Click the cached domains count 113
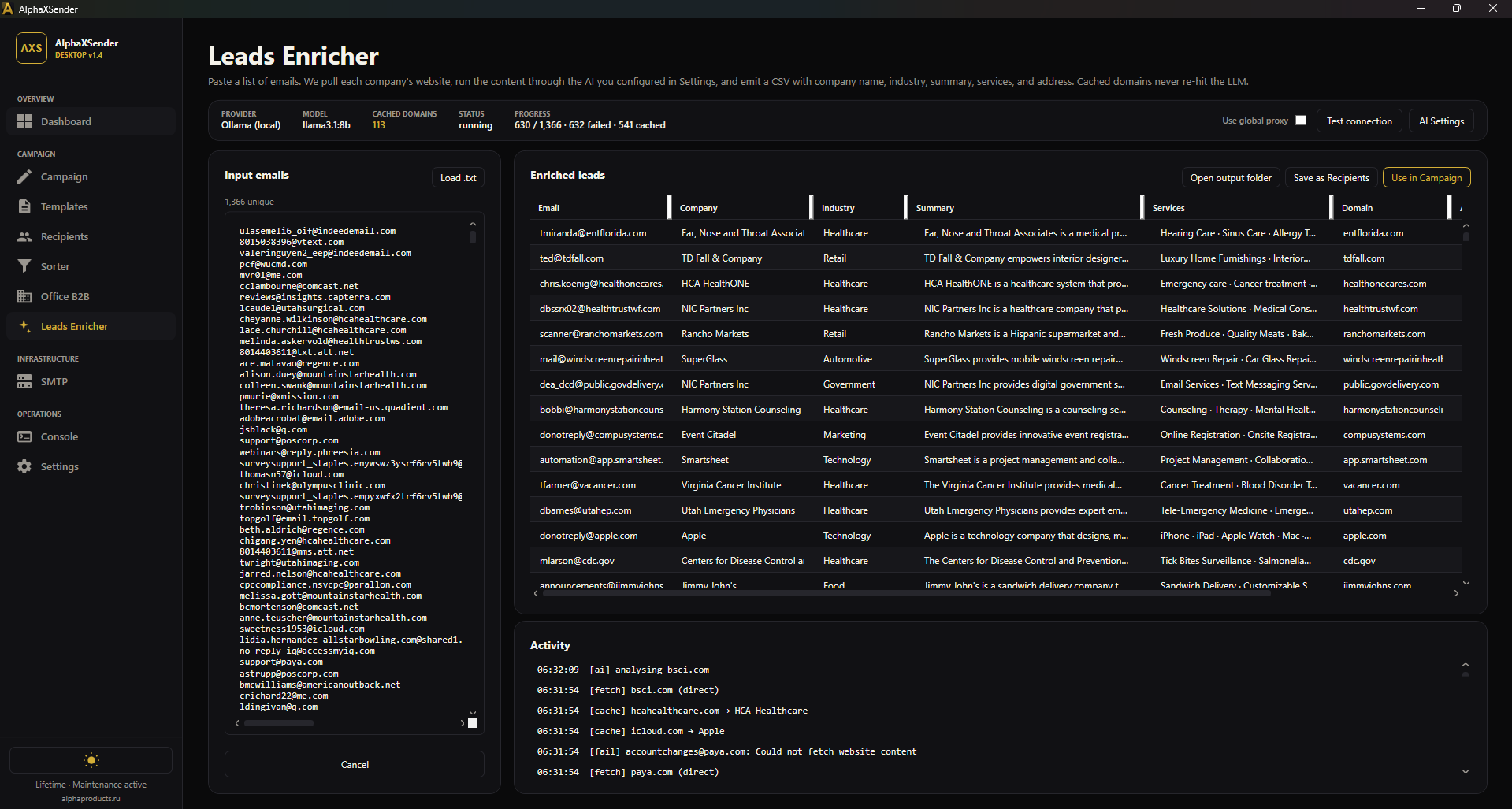Viewport: 1512px width, 809px height. click(379, 125)
